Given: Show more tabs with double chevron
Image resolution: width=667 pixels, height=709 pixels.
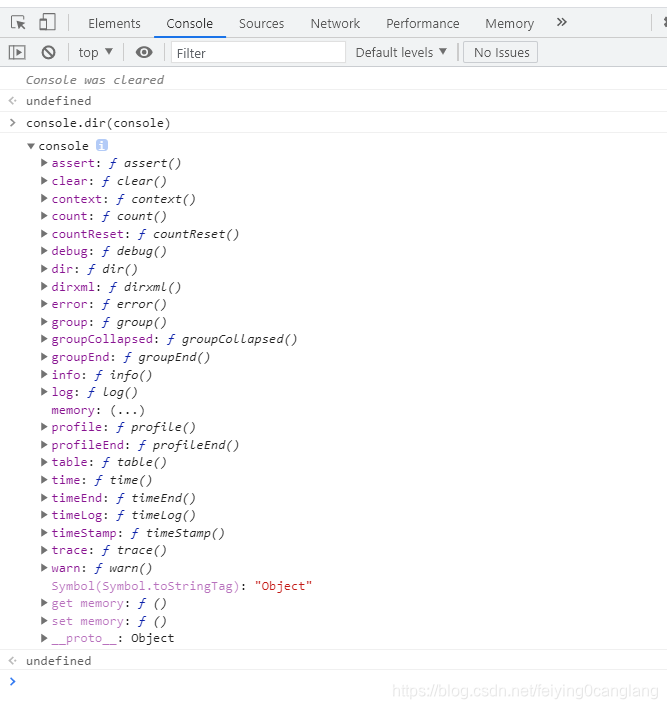Looking at the screenshot, I should coord(561,22).
